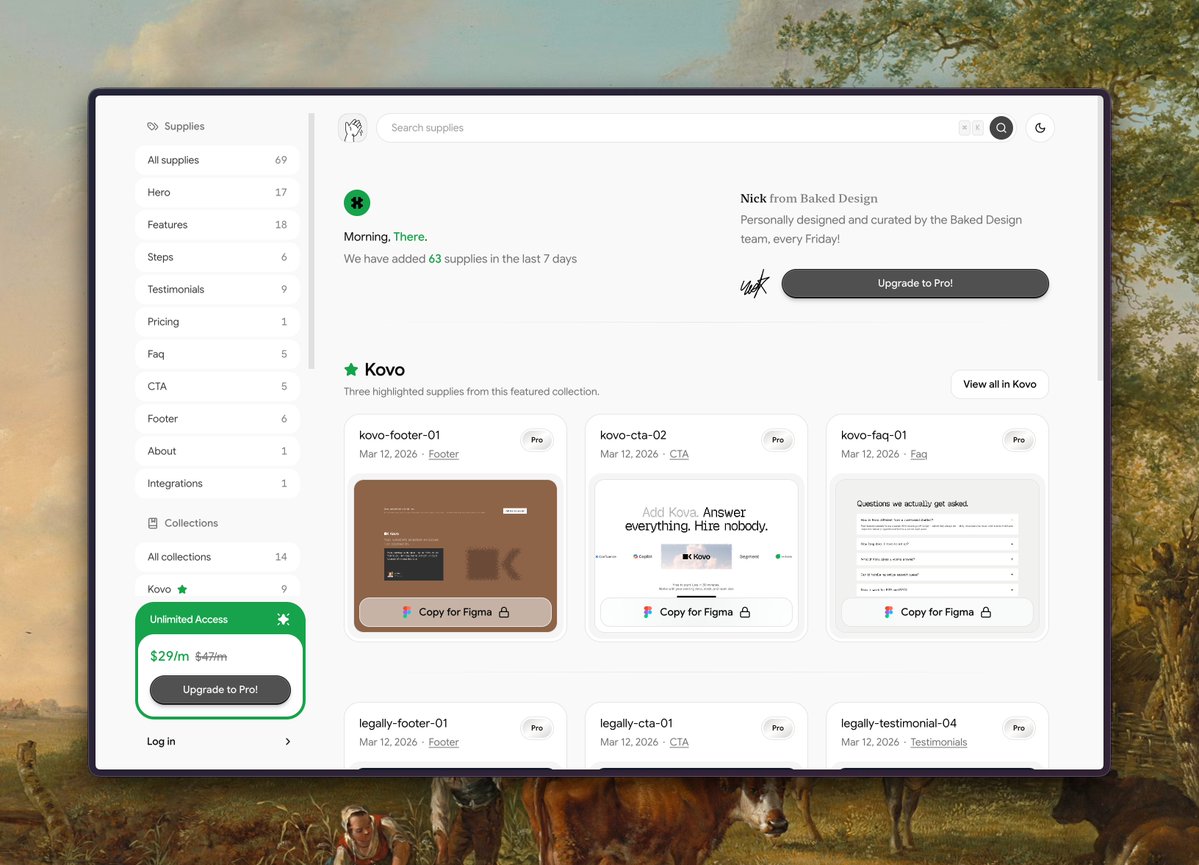Click the Supplies tag icon in the sidebar
1199x865 pixels.
153,126
